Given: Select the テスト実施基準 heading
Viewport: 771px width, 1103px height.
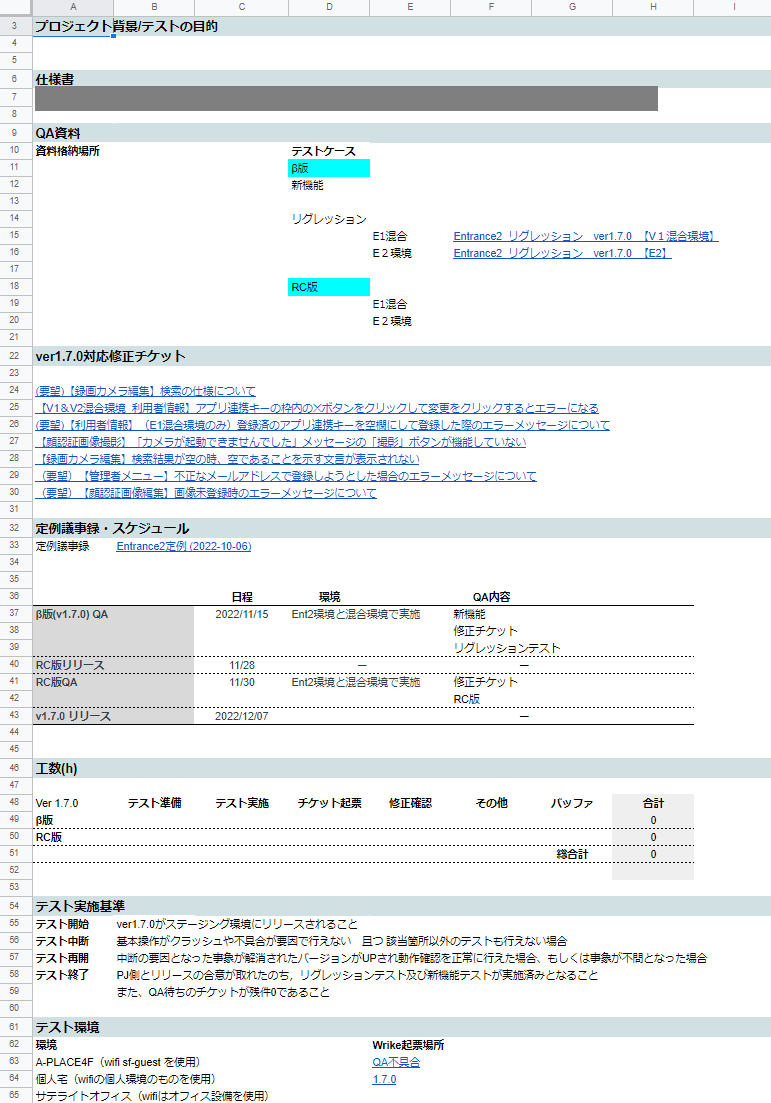Looking at the screenshot, I should [x=80, y=906].
